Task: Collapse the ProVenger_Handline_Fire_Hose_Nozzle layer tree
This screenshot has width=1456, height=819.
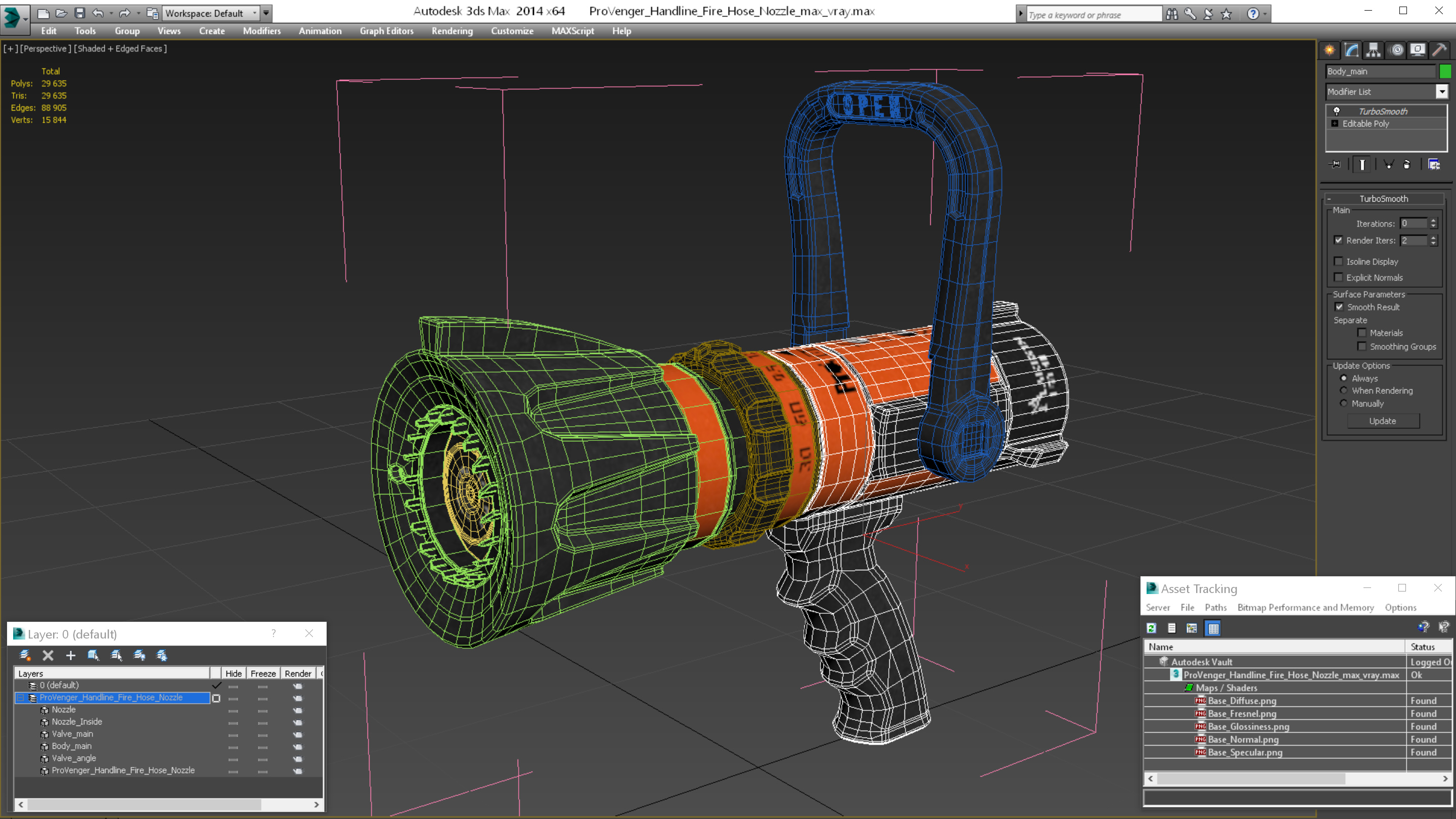Action: 20,698
